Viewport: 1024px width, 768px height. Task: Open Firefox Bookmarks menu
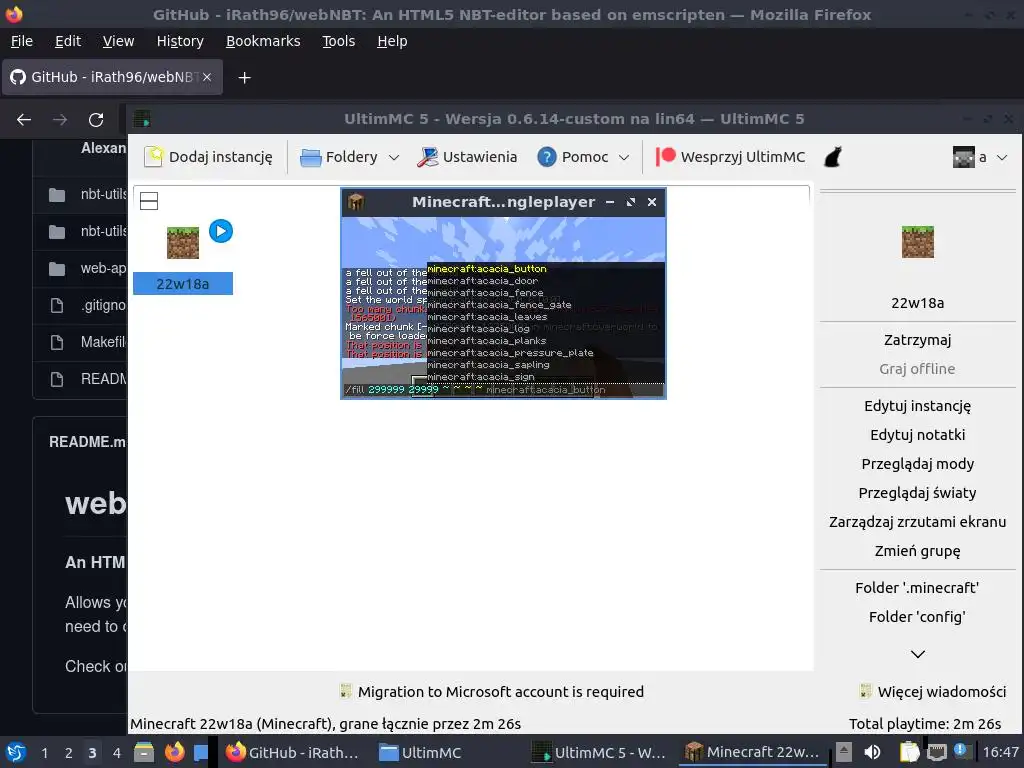coord(263,41)
